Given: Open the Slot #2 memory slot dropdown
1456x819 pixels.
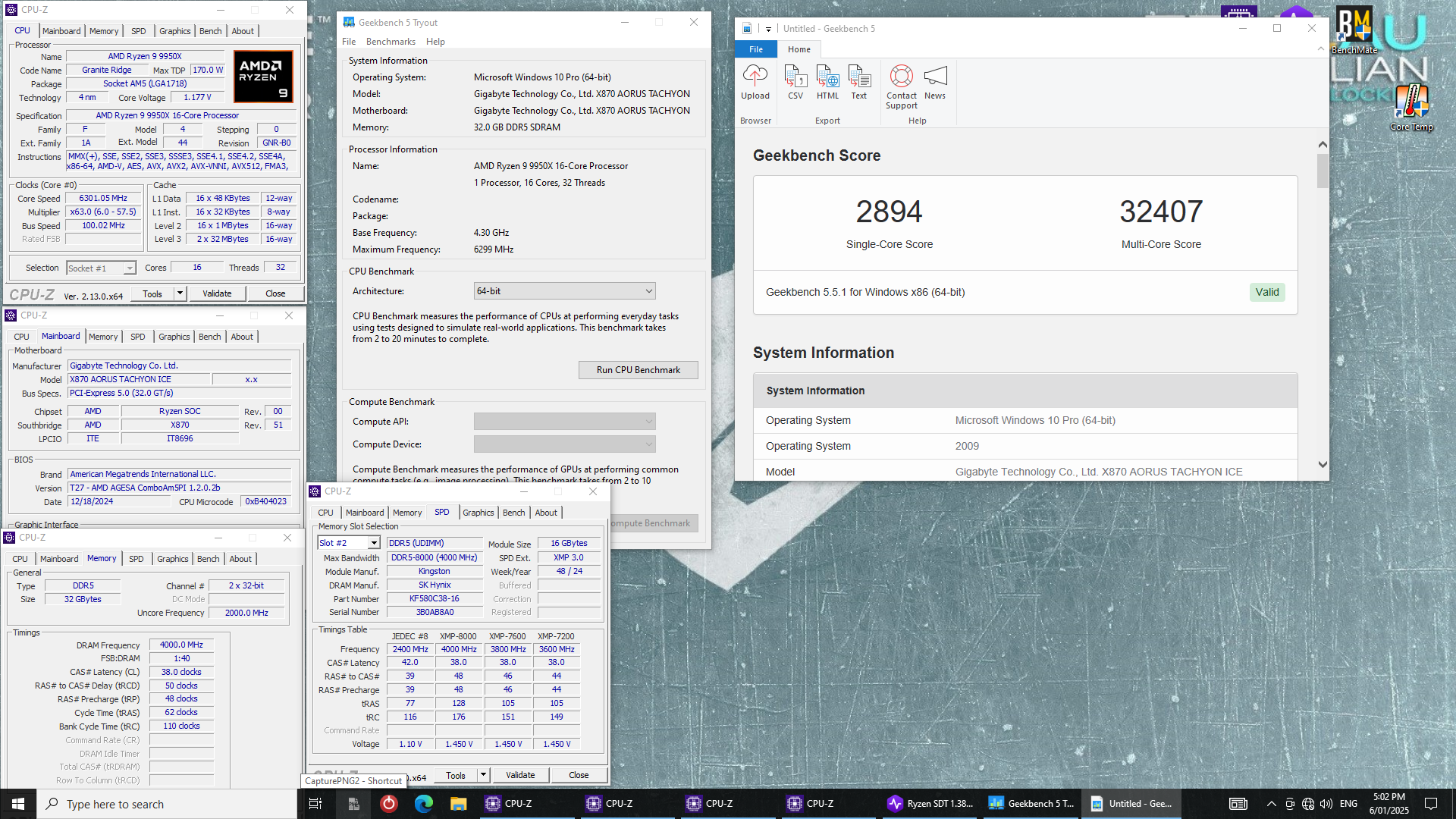Looking at the screenshot, I should pyautogui.click(x=349, y=543).
